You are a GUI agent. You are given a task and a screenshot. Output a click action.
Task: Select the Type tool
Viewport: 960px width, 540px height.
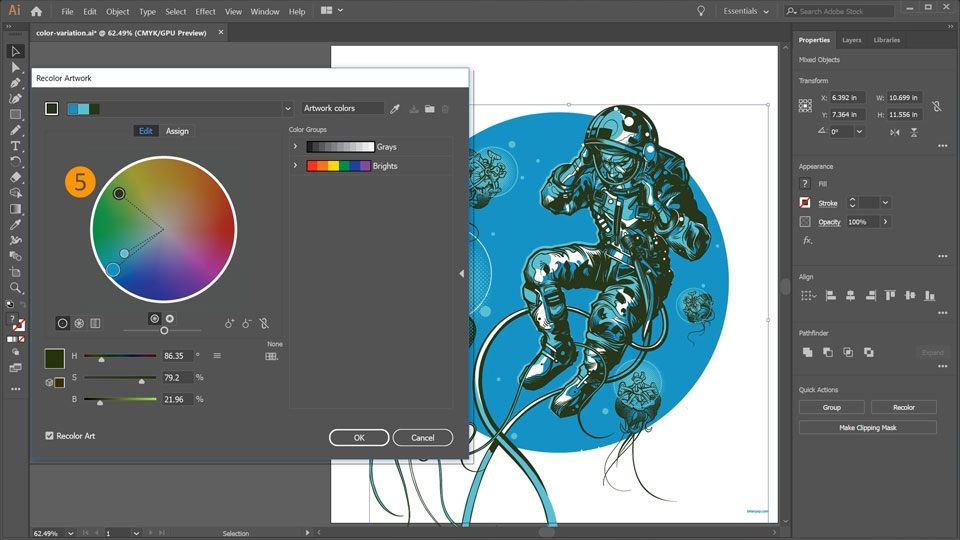[x=16, y=146]
